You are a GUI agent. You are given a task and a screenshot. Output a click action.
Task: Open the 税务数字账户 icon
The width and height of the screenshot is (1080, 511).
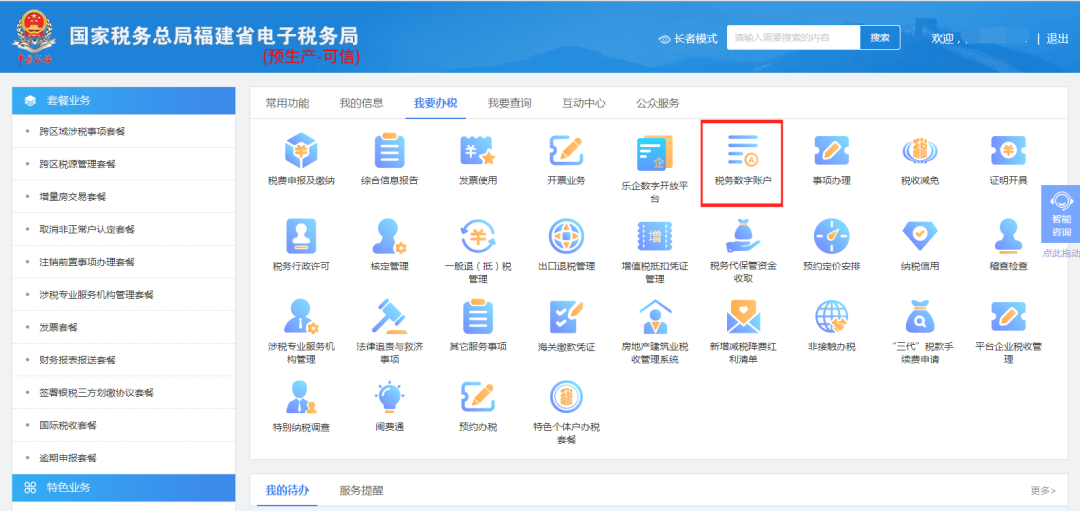coord(742,151)
